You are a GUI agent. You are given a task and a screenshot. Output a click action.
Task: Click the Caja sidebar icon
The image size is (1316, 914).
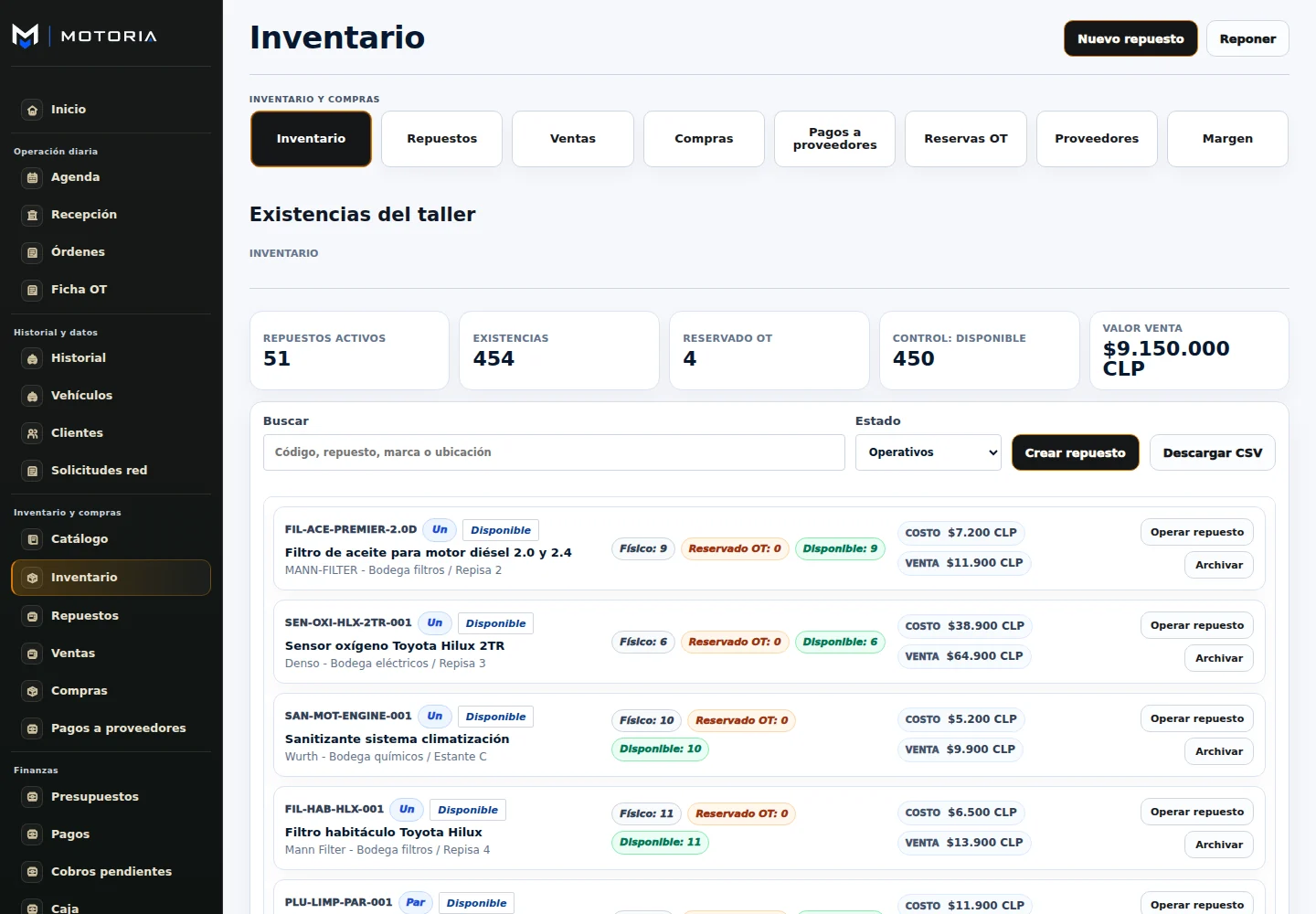[x=32, y=909]
